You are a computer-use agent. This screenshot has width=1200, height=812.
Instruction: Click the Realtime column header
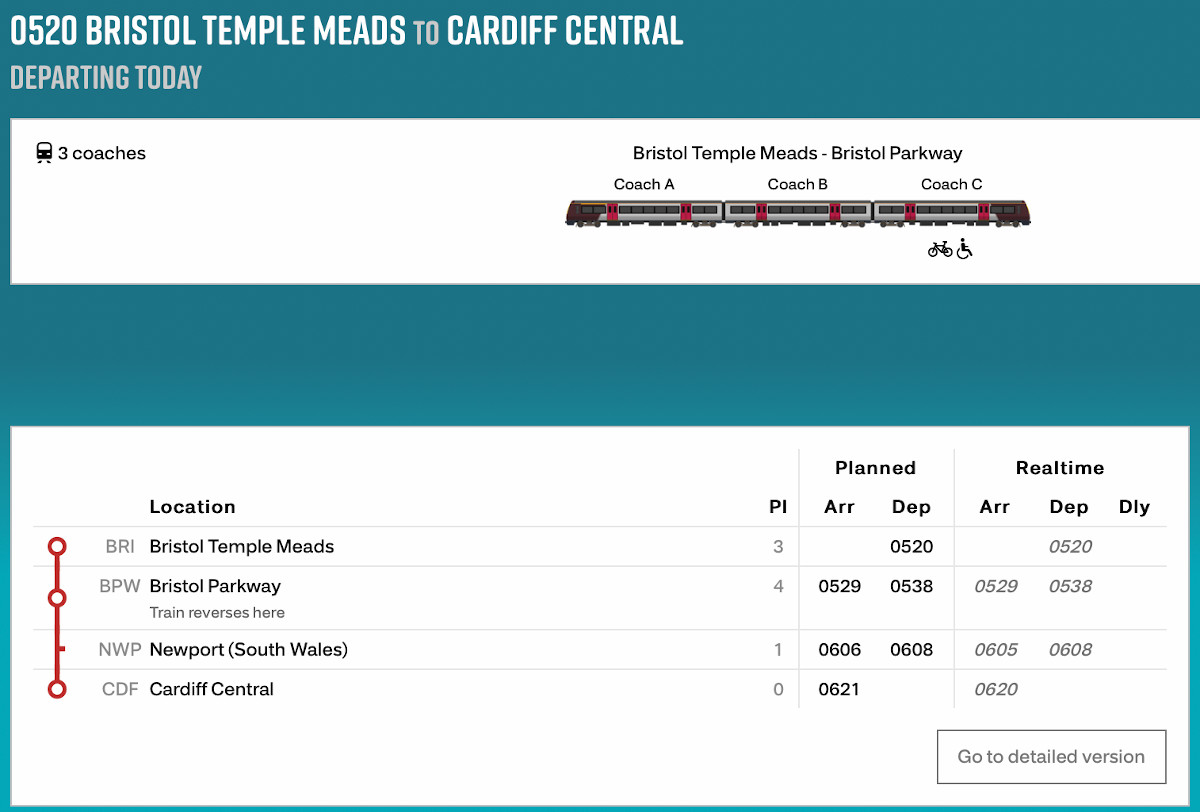click(x=1060, y=468)
